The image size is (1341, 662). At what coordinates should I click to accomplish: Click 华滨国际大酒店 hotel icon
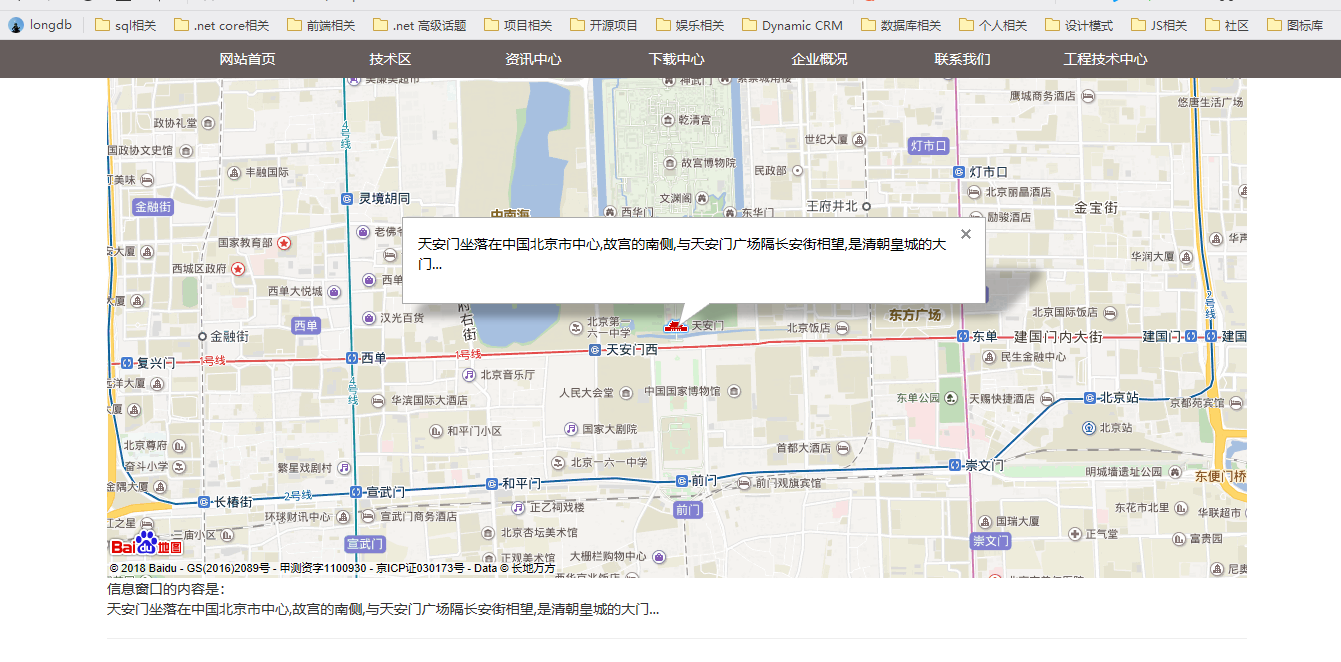tap(378, 400)
